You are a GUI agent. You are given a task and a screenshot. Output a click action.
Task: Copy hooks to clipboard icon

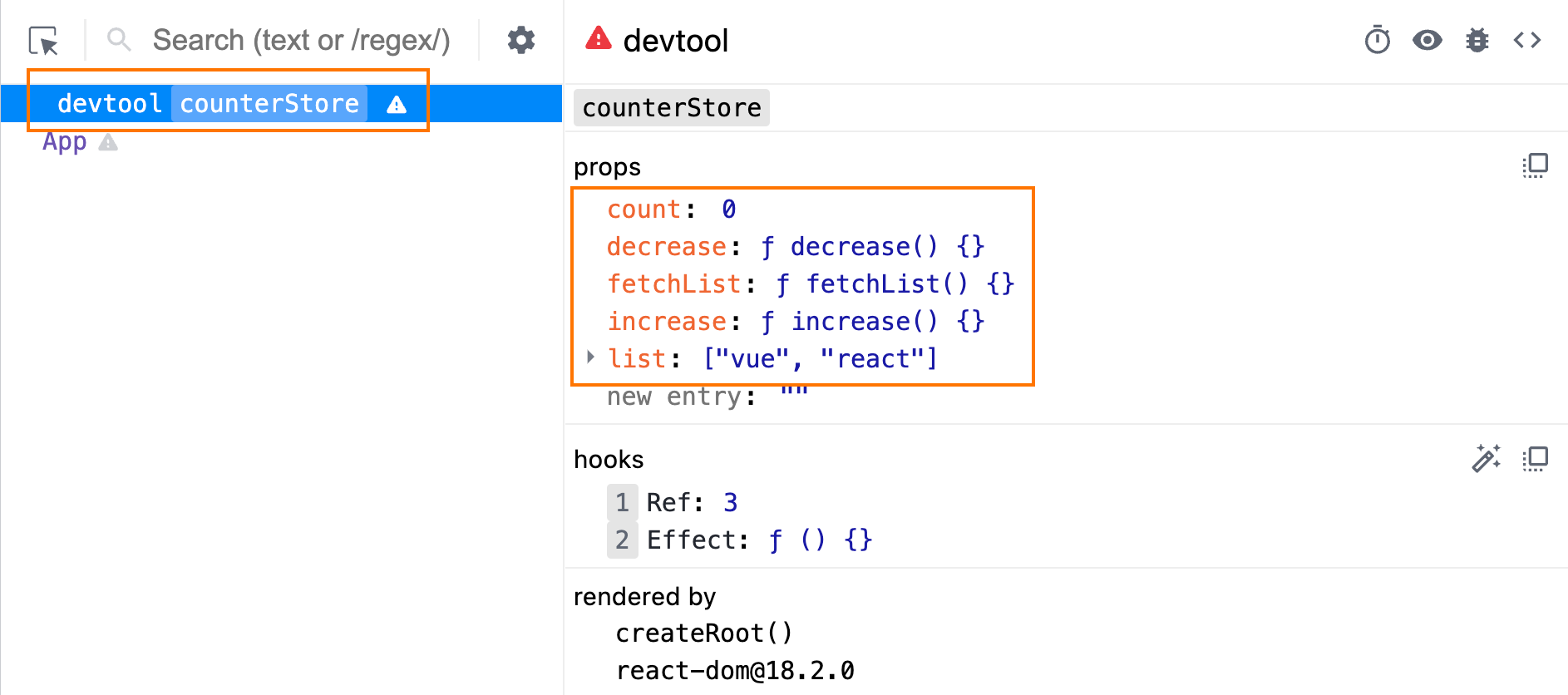click(1535, 459)
